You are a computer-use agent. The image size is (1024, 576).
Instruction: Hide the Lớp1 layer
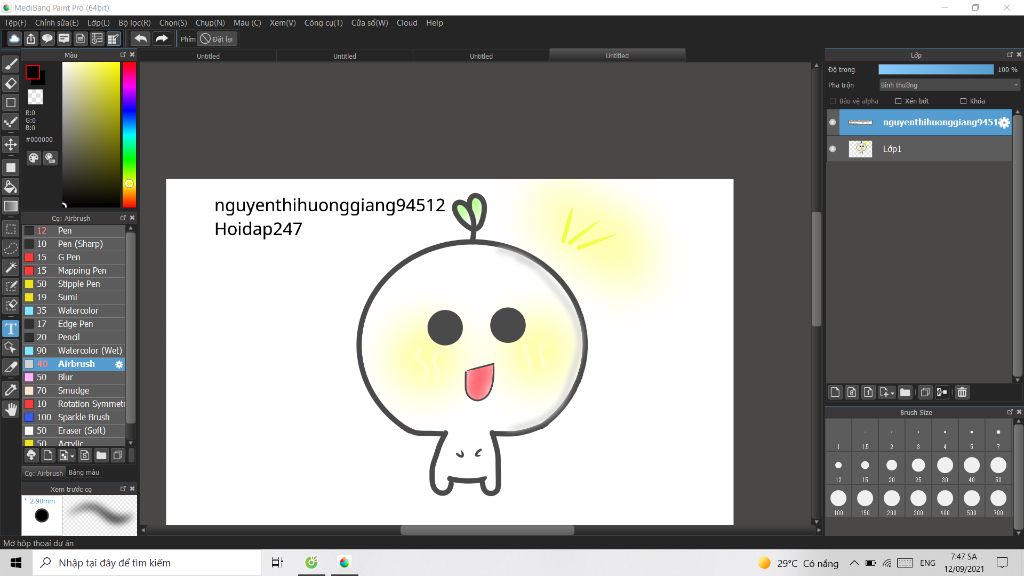pyautogui.click(x=833, y=149)
